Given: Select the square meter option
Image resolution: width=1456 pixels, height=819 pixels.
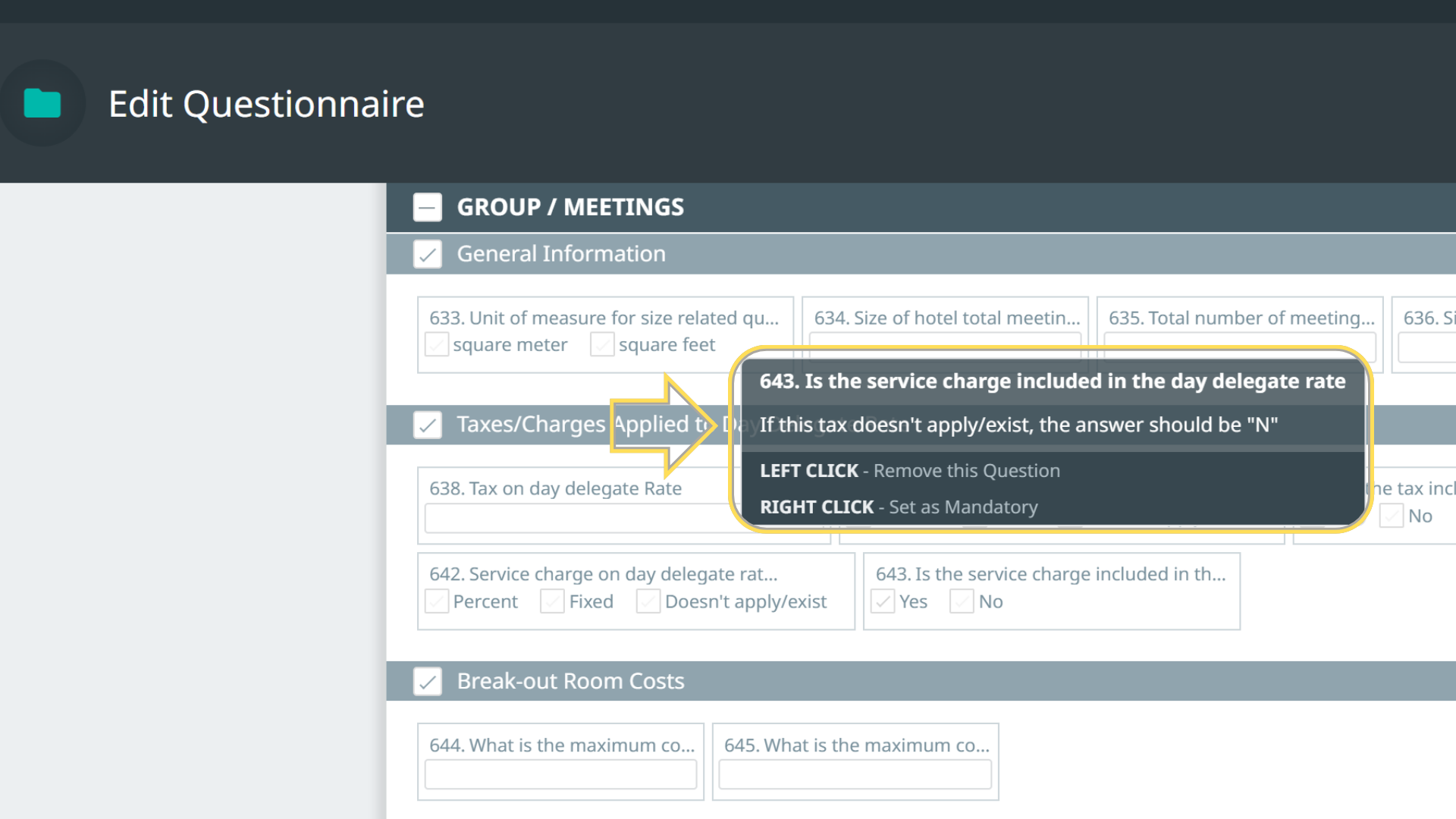Looking at the screenshot, I should (437, 345).
